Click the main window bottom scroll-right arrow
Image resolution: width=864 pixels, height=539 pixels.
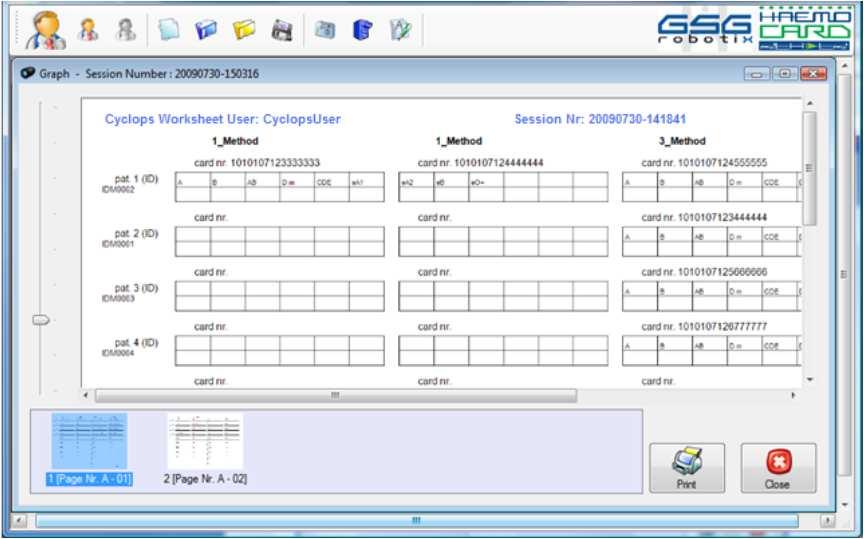pos(827,521)
